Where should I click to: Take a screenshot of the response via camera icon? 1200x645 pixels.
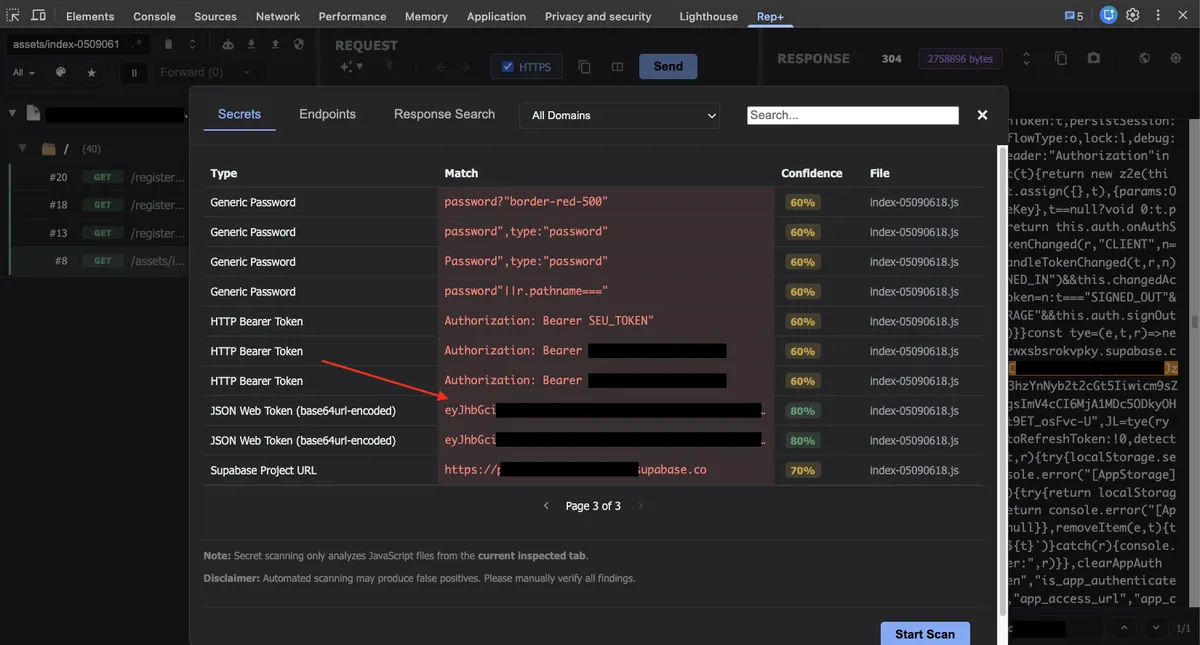[1093, 58]
